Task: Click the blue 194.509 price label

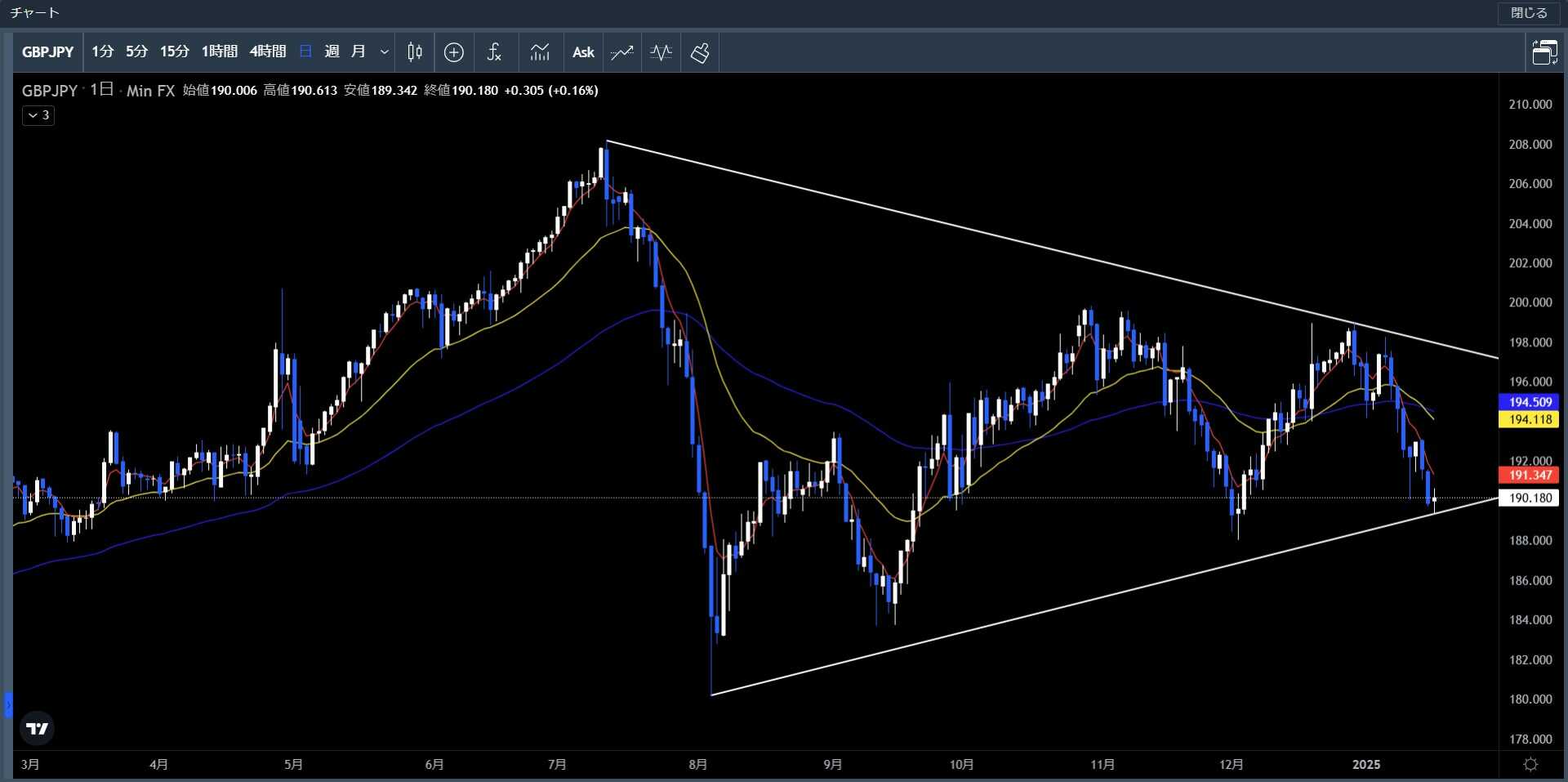Action: pos(1529,402)
